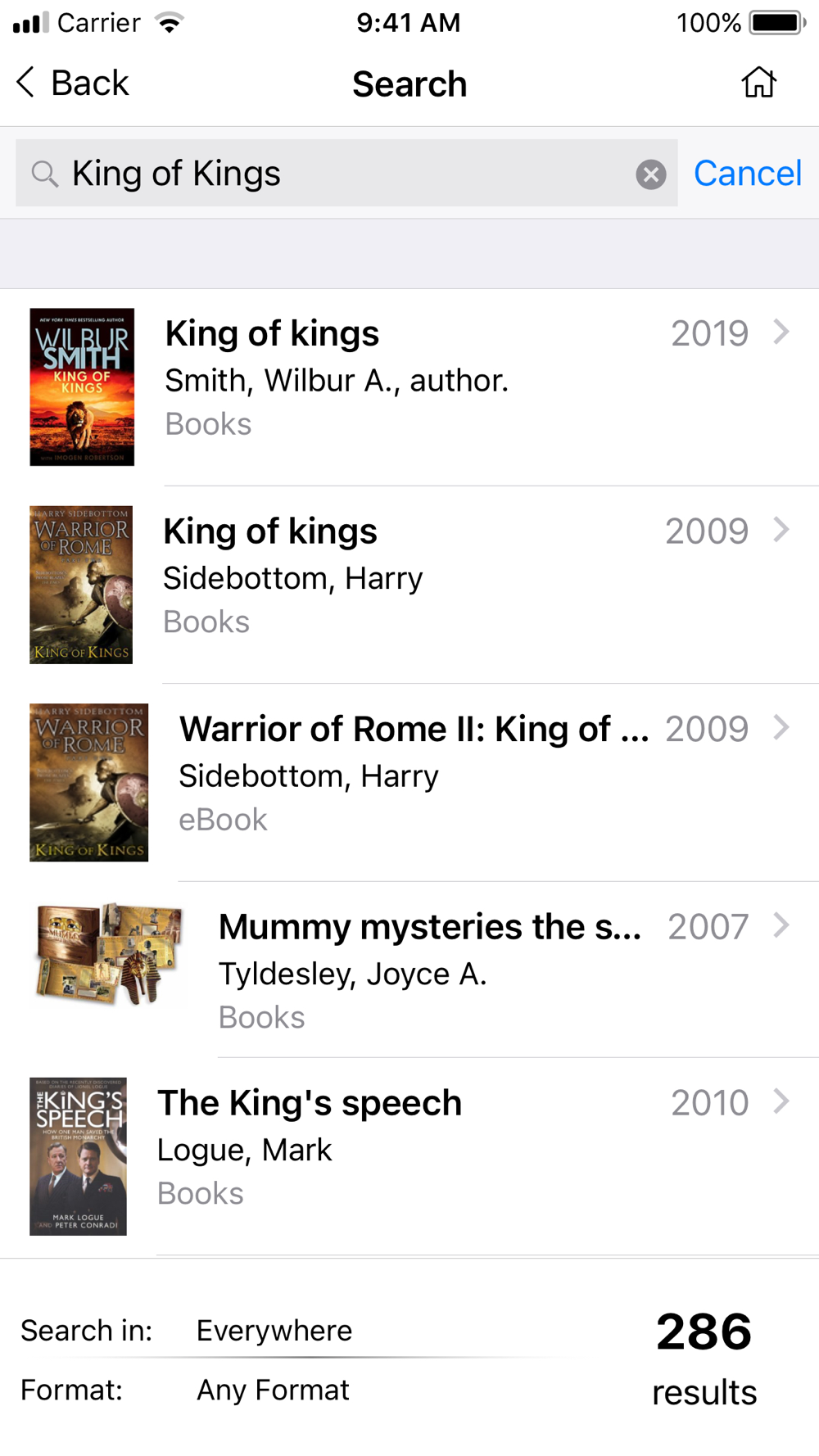
Task: Open chevron next to 2007 Mummy mysteries
Action: (x=781, y=925)
